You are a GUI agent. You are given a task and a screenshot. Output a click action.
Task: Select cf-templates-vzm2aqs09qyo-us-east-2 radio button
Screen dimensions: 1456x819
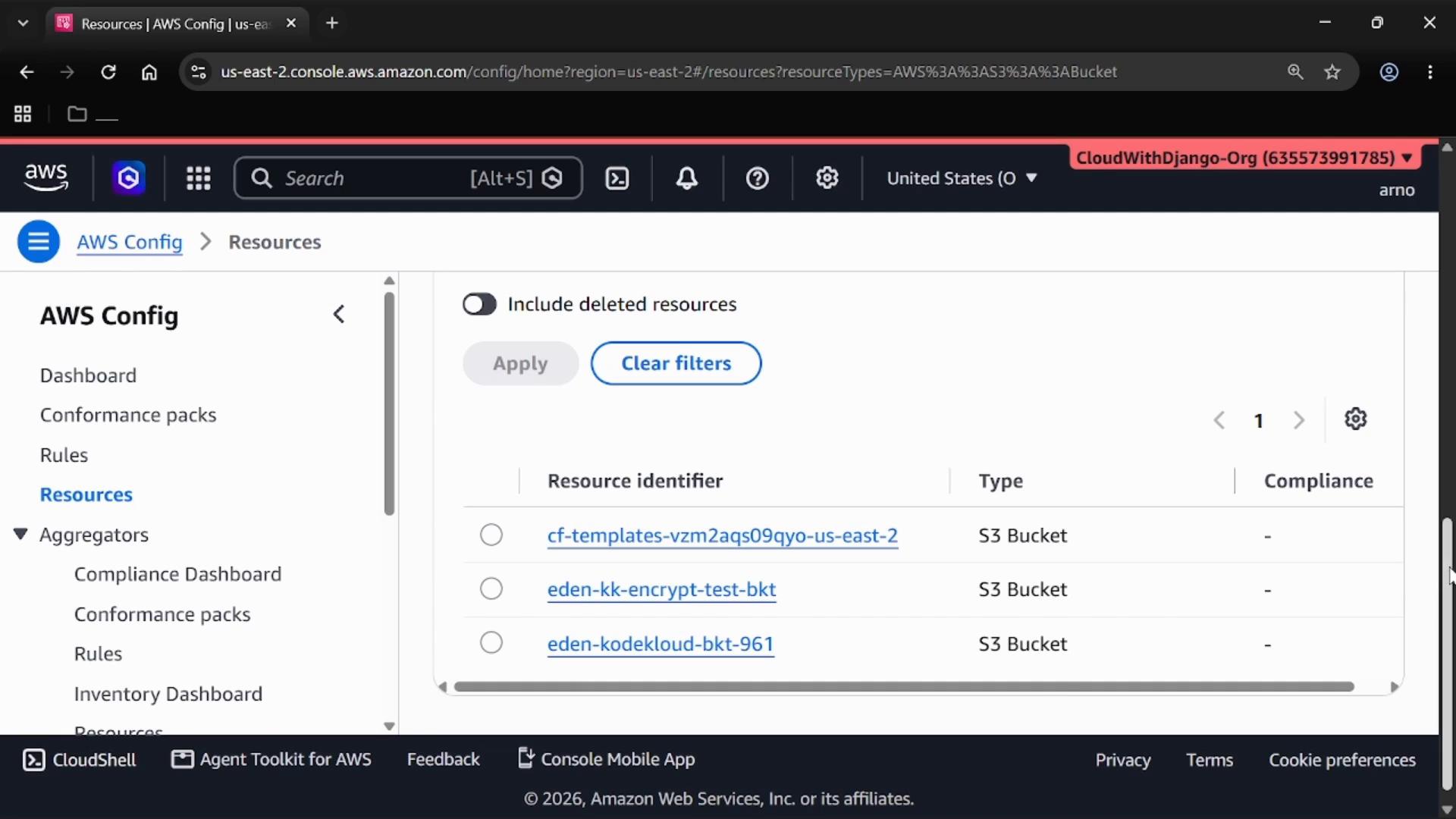pyautogui.click(x=491, y=535)
